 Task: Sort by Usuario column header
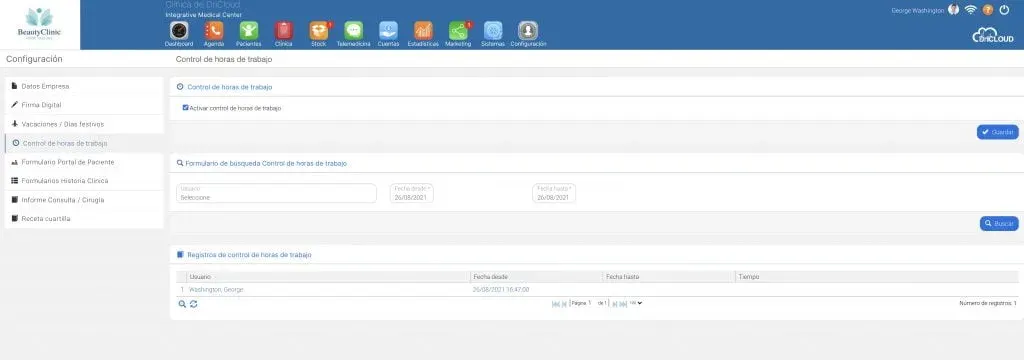(x=328, y=277)
